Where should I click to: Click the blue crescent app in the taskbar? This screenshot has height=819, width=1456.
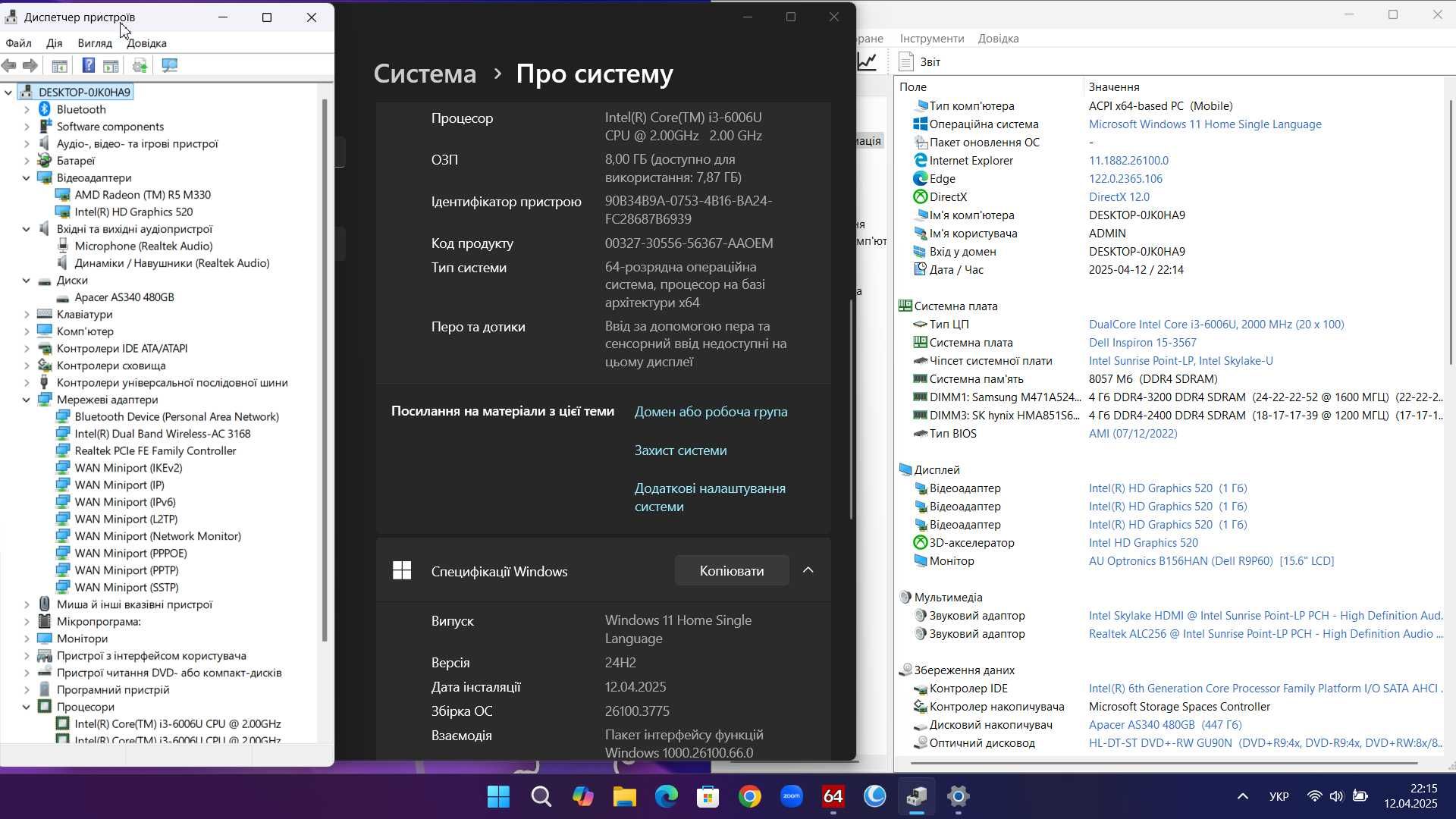click(875, 797)
